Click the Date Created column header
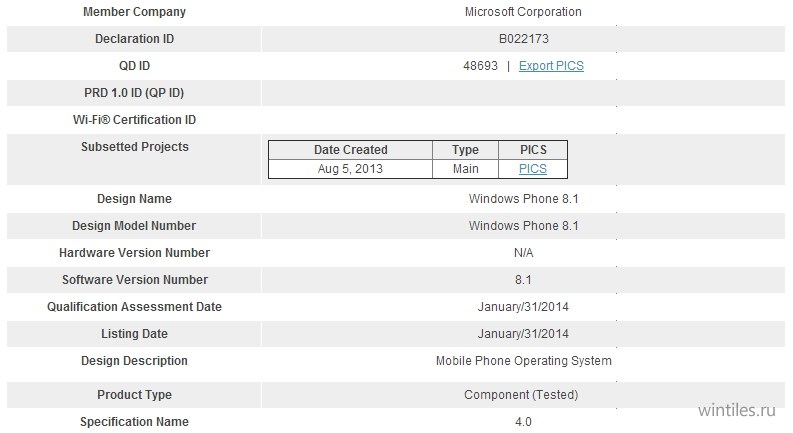 tap(350, 150)
